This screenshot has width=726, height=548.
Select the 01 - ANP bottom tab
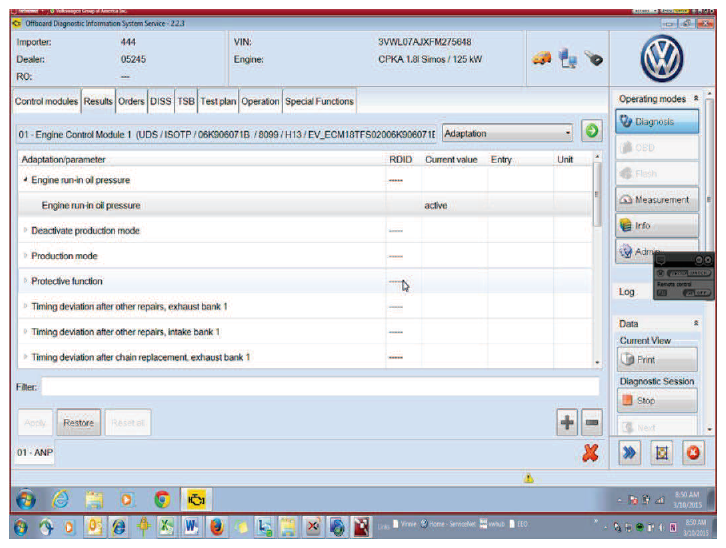click(35, 453)
